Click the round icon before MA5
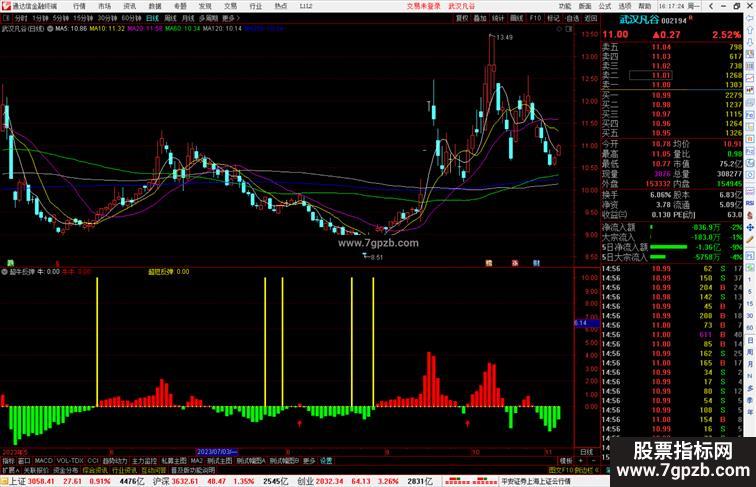The image size is (756, 487). click(x=50, y=29)
